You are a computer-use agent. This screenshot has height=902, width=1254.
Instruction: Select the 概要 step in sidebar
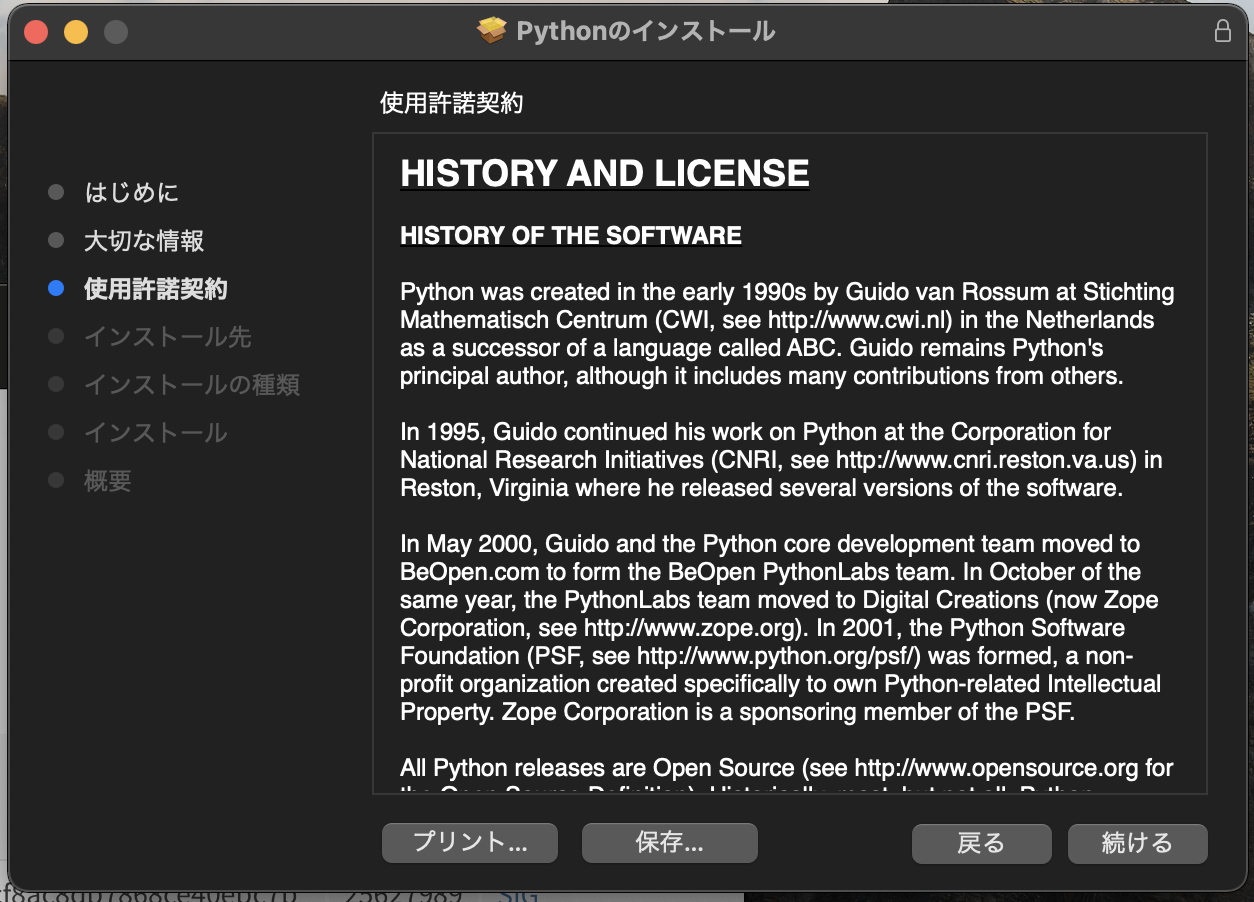(x=108, y=480)
